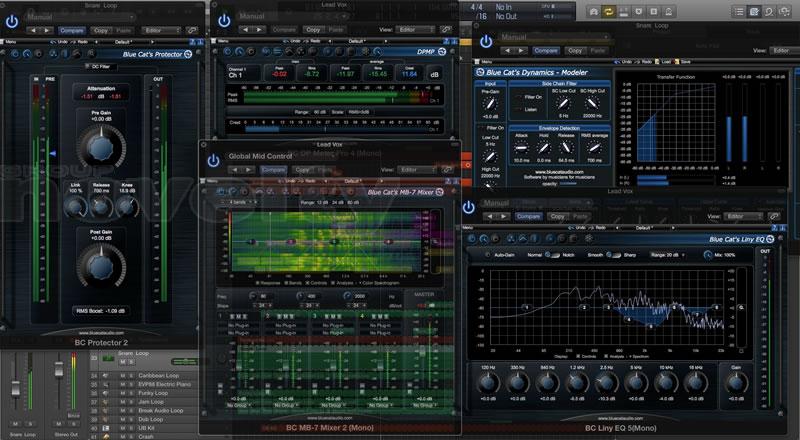Click the Blue Cat's Protector logo icon
This screenshot has width=800, height=440.
pos(188,53)
